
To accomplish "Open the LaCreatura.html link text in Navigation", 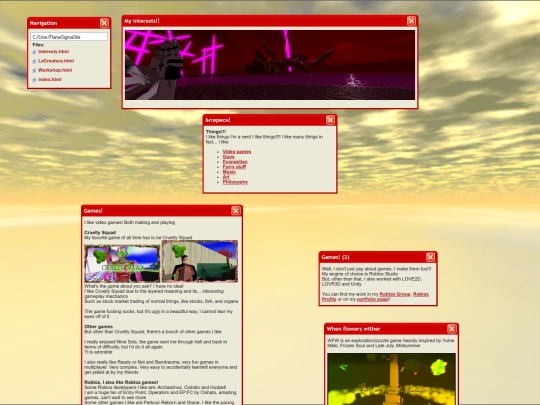I will (56, 61).
